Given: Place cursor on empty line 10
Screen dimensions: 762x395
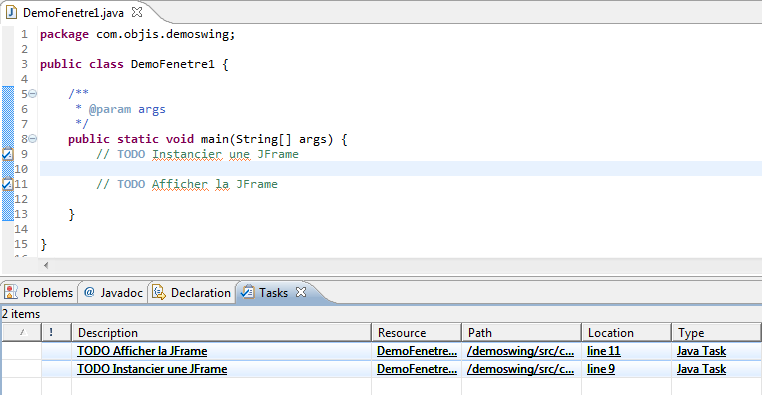Looking at the screenshot, I should coord(401,169).
